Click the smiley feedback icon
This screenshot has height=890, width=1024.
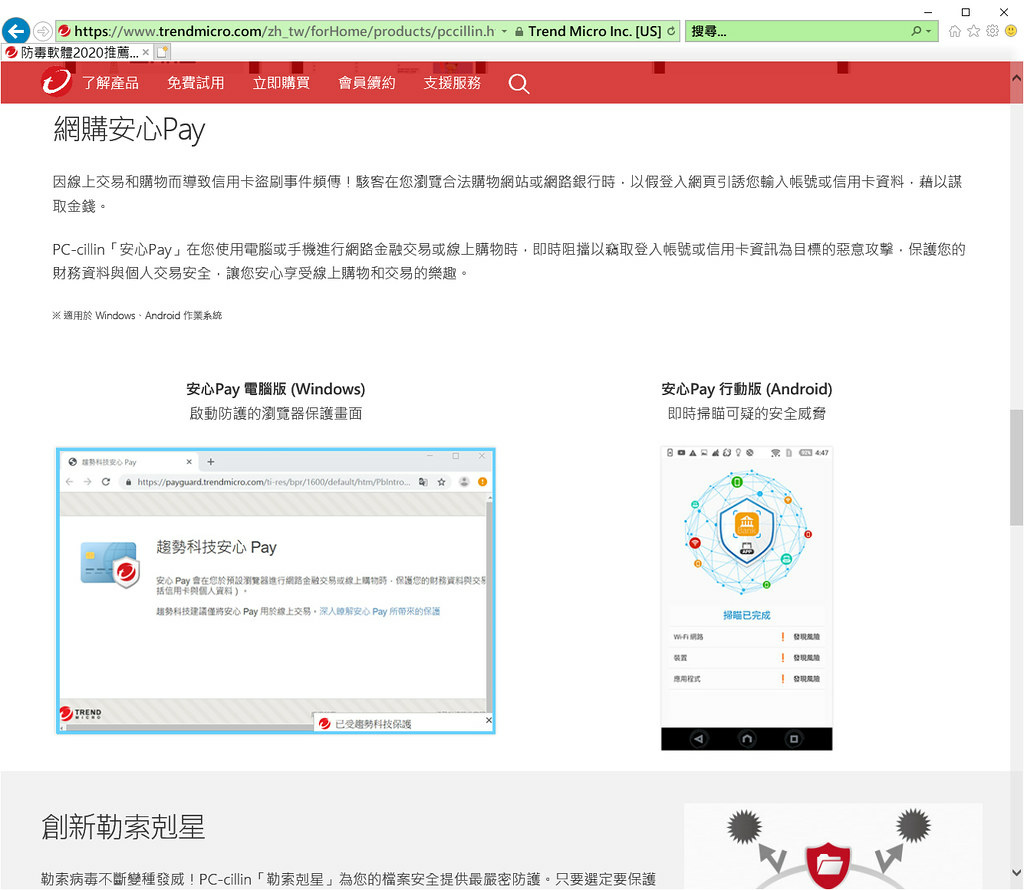pyautogui.click(x=1011, y=31)
